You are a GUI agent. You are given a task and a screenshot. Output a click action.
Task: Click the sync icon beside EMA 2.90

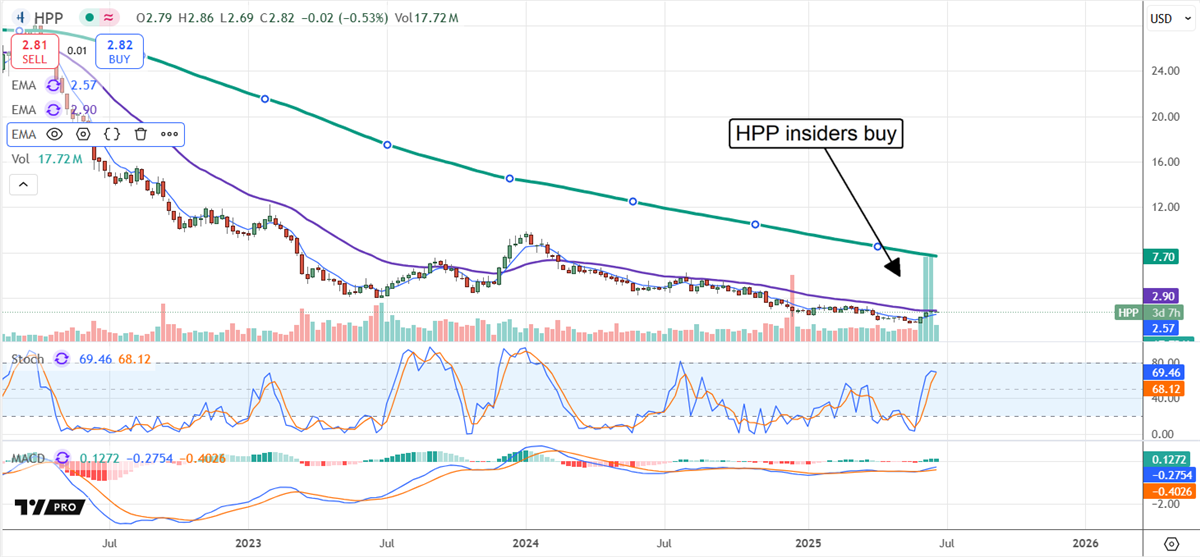tap(54, 110)
